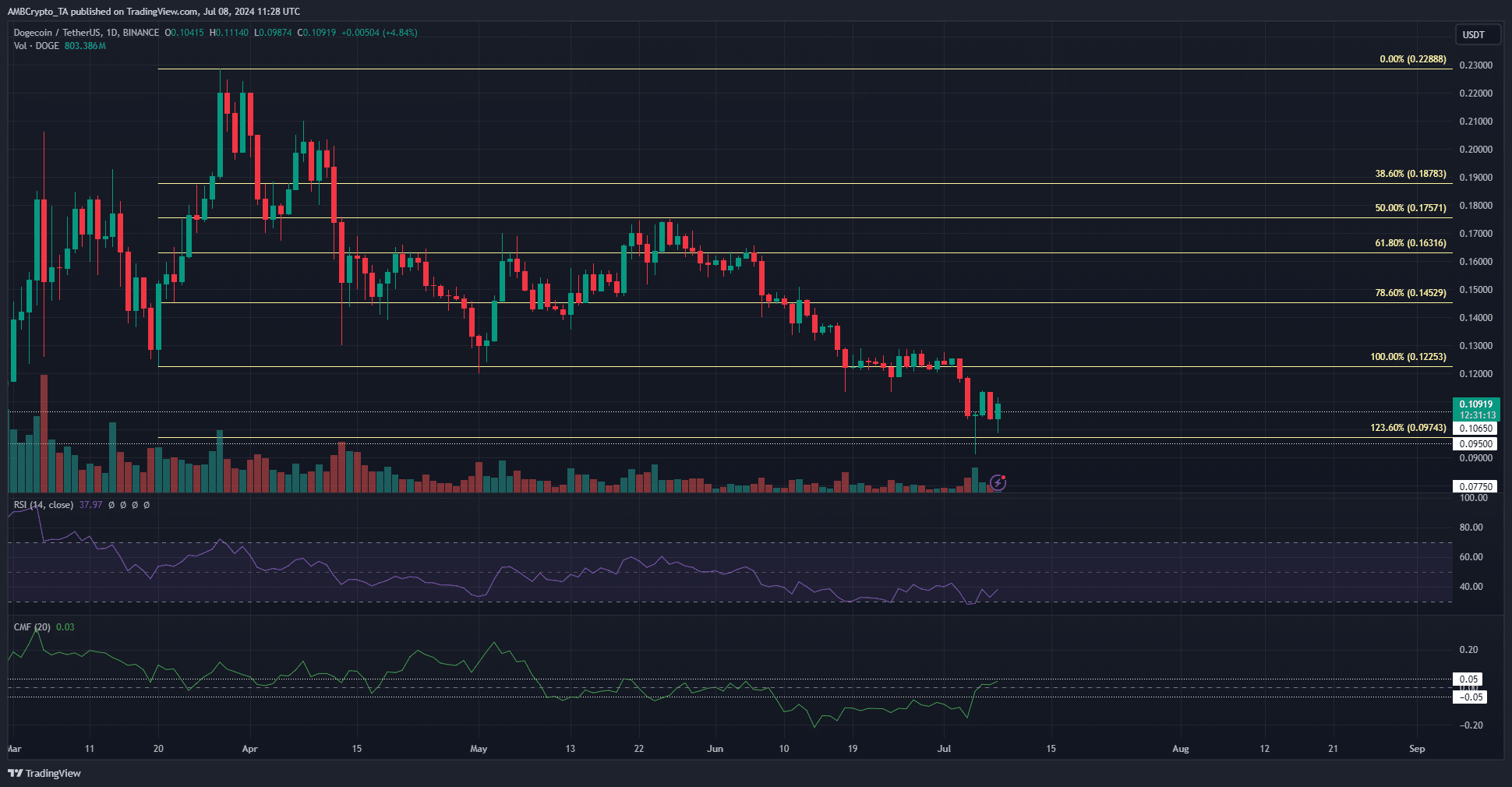Click the 0.07750 price level tag
The height and width of the screenshot is (787, 1512).
pyautogui.click(x=1476, y=486)
